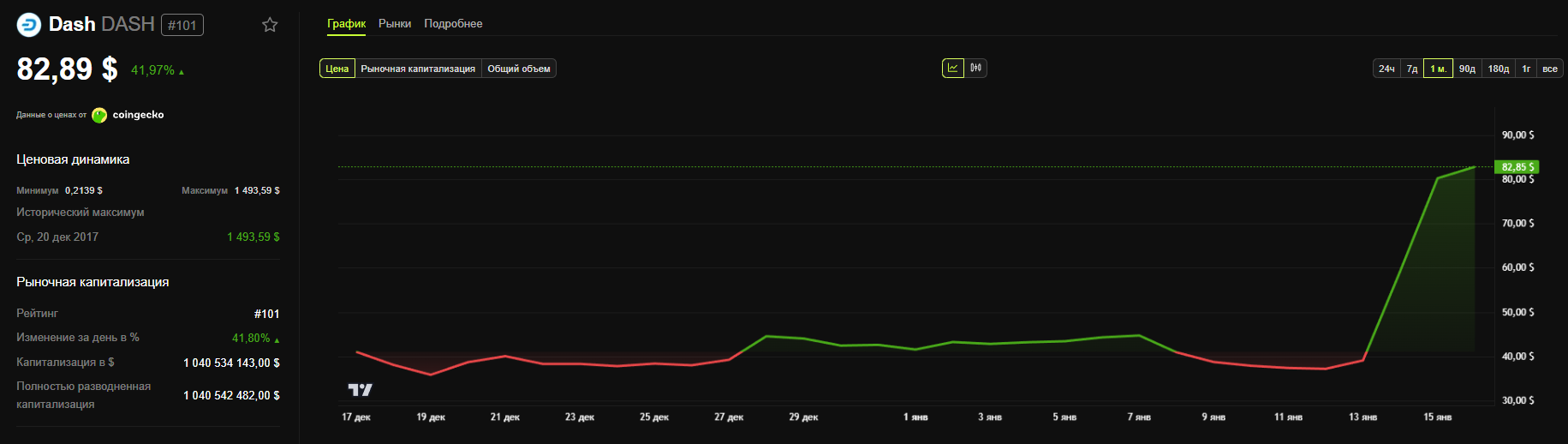Click the Ценовая динамика heading

(x=73, y=159)
